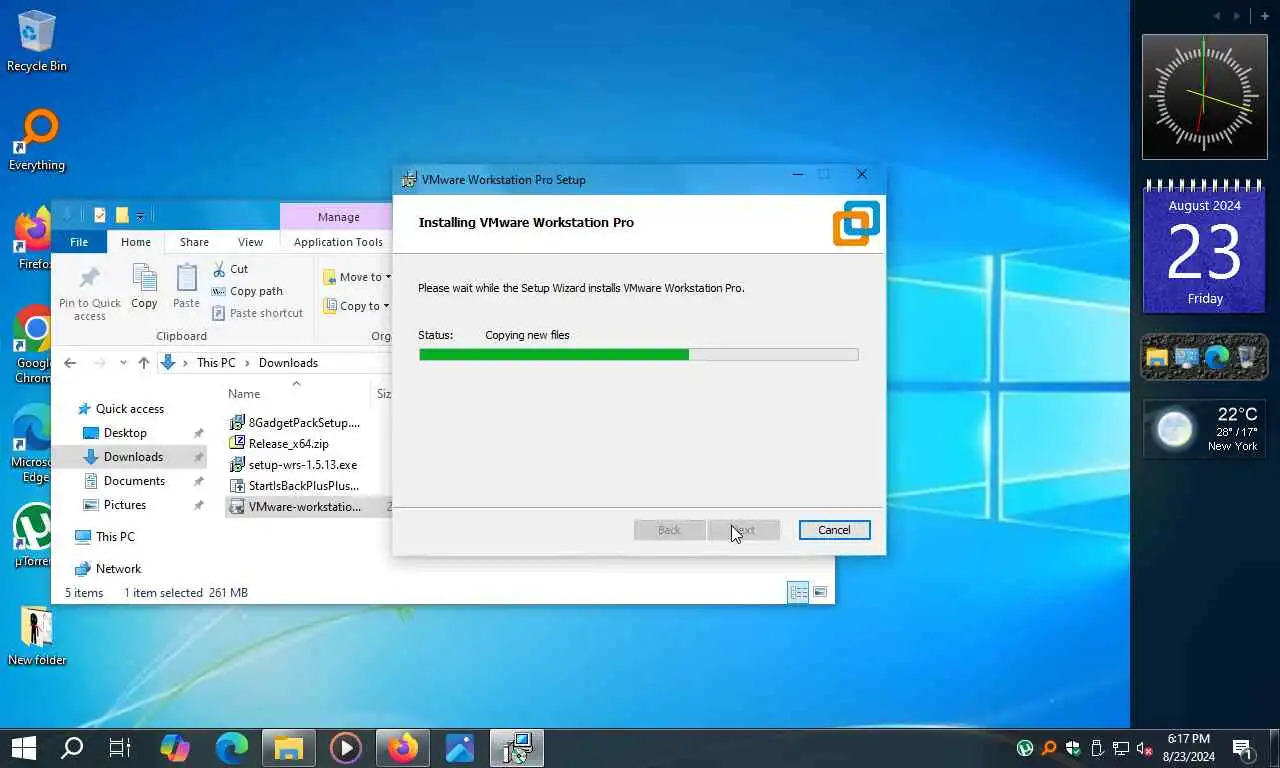This screenshot has width=1280, height=768.
Task: Go back in File Explorer navigation
Action: 70,363
